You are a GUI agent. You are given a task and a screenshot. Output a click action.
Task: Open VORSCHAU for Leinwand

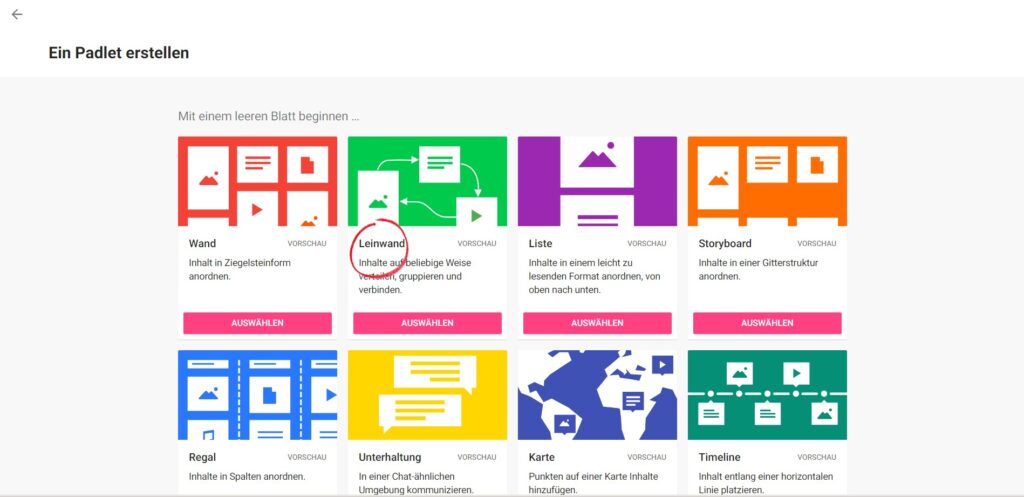click(x=477, y=244)
